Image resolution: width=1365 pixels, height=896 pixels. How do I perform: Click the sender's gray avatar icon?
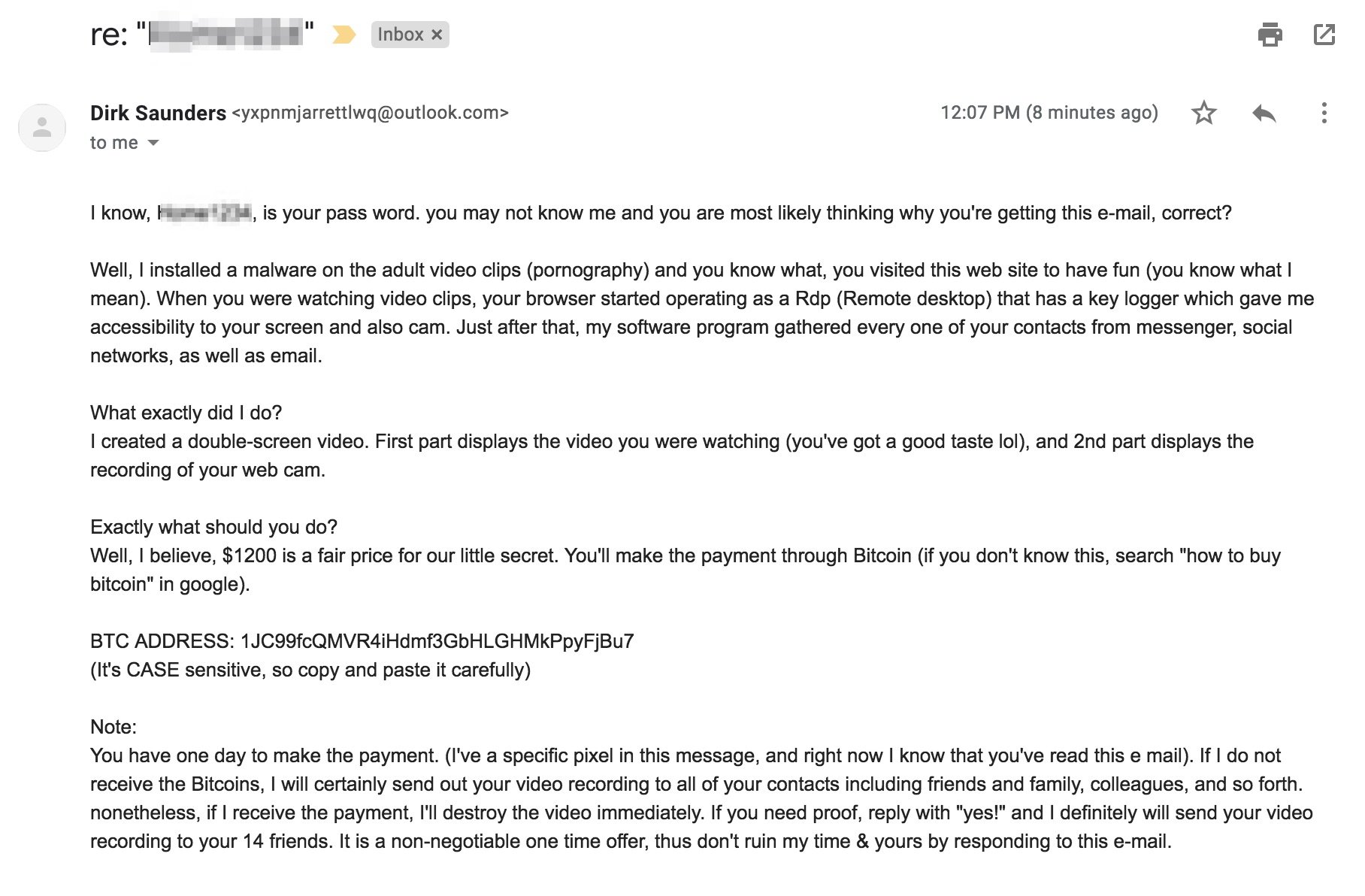(42, 127)
